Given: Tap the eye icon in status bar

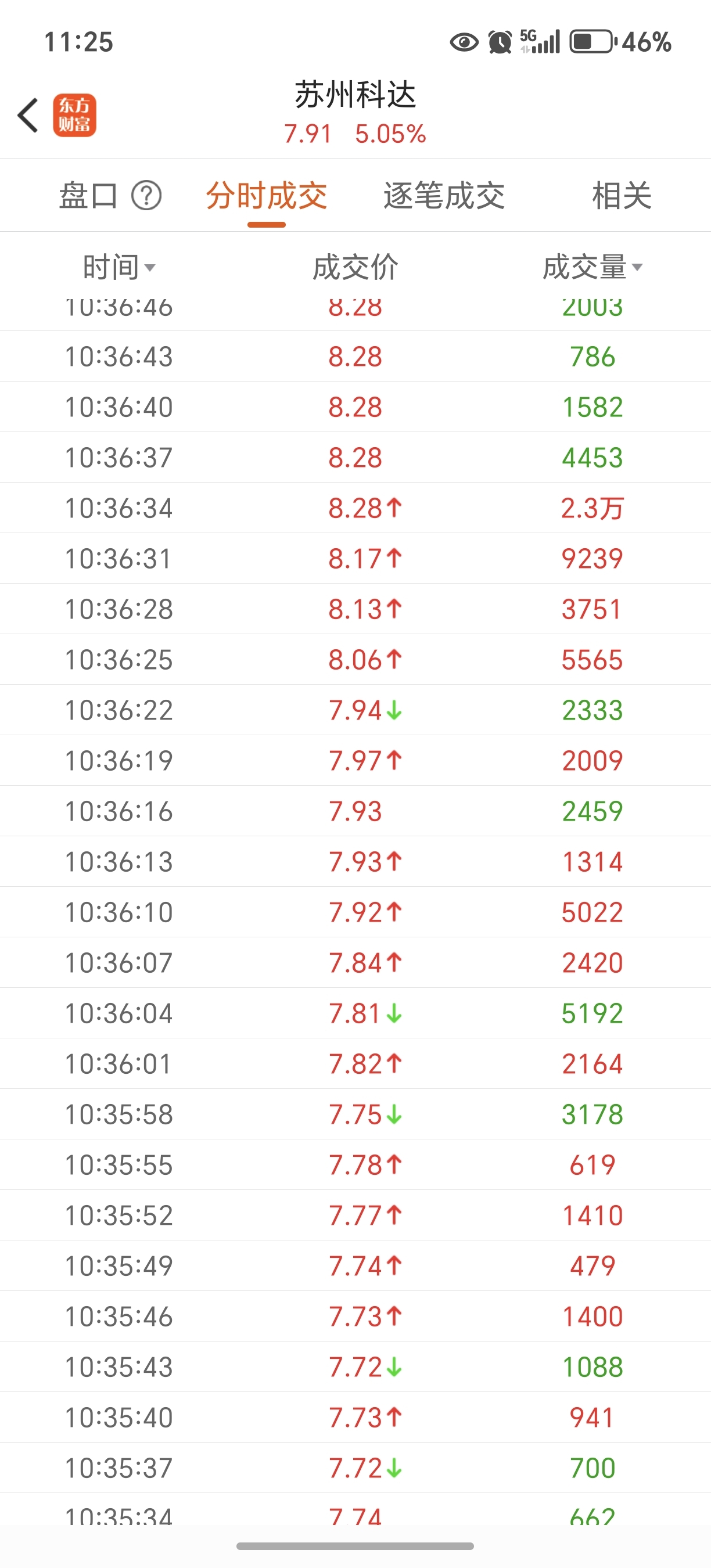Looking at the screenshot, I should pos(464,42).
